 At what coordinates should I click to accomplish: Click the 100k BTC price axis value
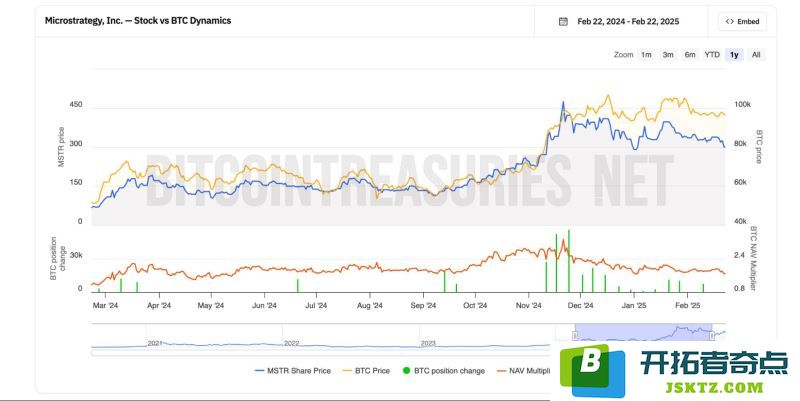pos(742,105)
